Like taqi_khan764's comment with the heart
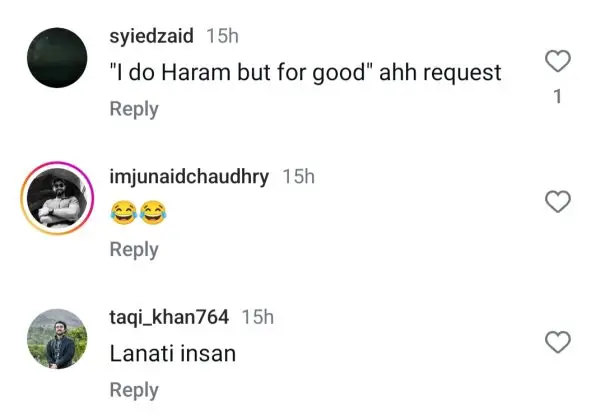This screenshot has width=605, height=420. pos(558,344)
